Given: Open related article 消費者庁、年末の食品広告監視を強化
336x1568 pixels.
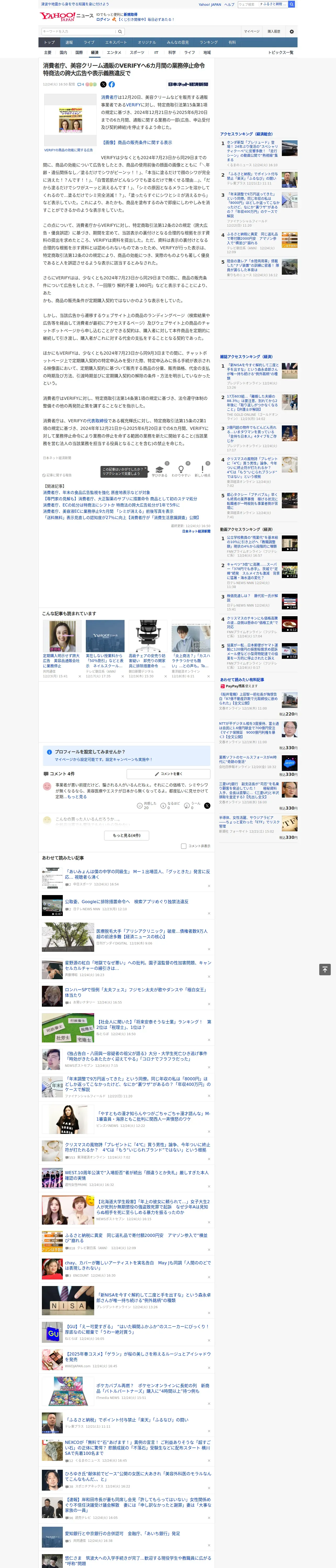Looking at the screenshot, I should (96, 492).
